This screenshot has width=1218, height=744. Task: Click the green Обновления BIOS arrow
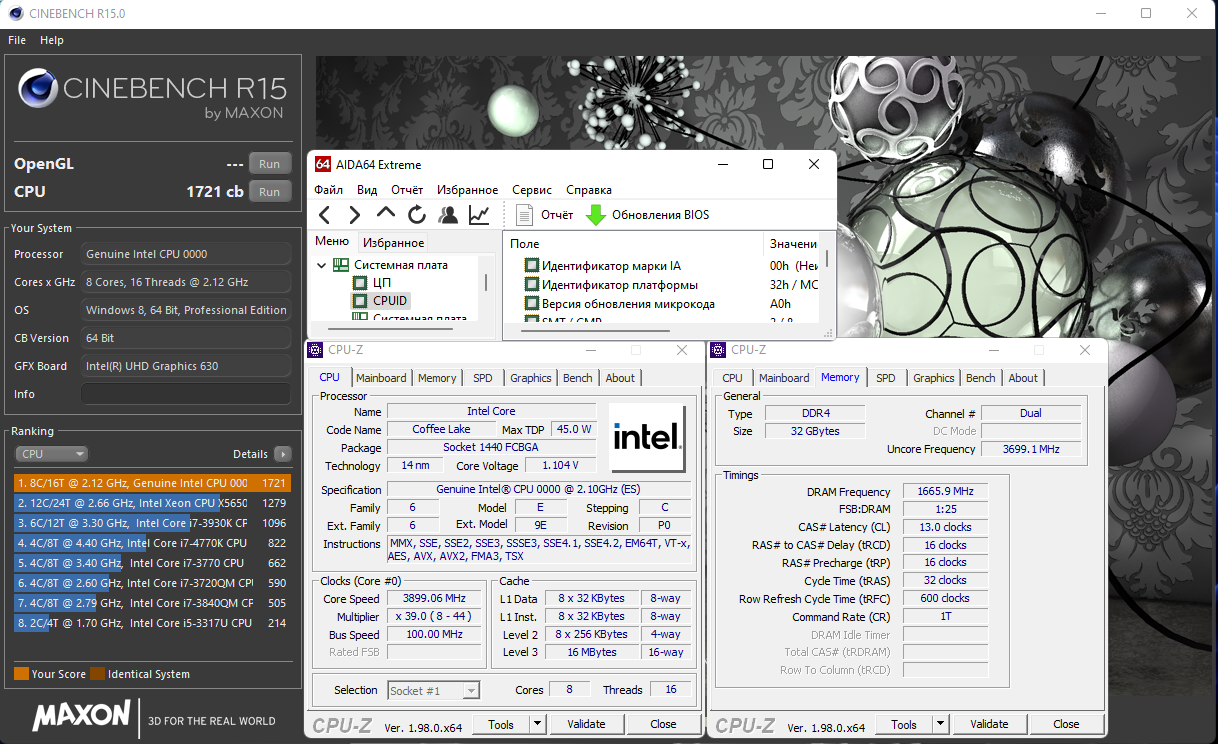[596, 215]
